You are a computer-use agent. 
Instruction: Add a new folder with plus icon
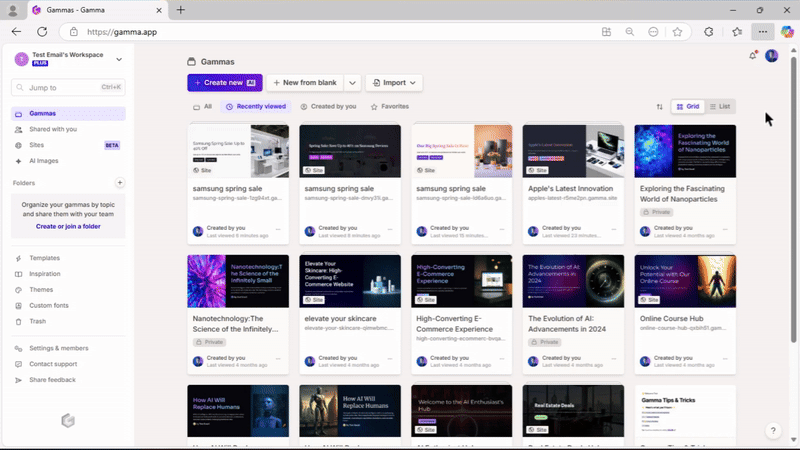pyautogui.click(x=120, y=183)
